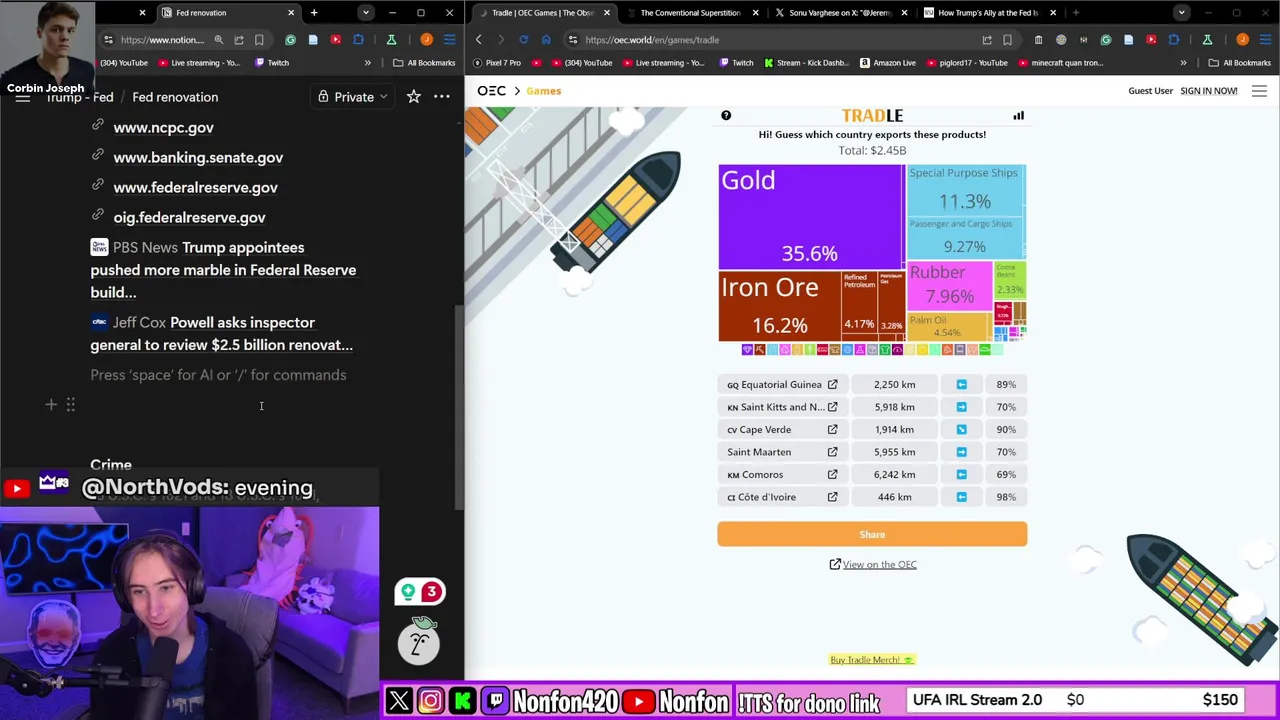Click the OEC logo in site header

pos(491,91)
